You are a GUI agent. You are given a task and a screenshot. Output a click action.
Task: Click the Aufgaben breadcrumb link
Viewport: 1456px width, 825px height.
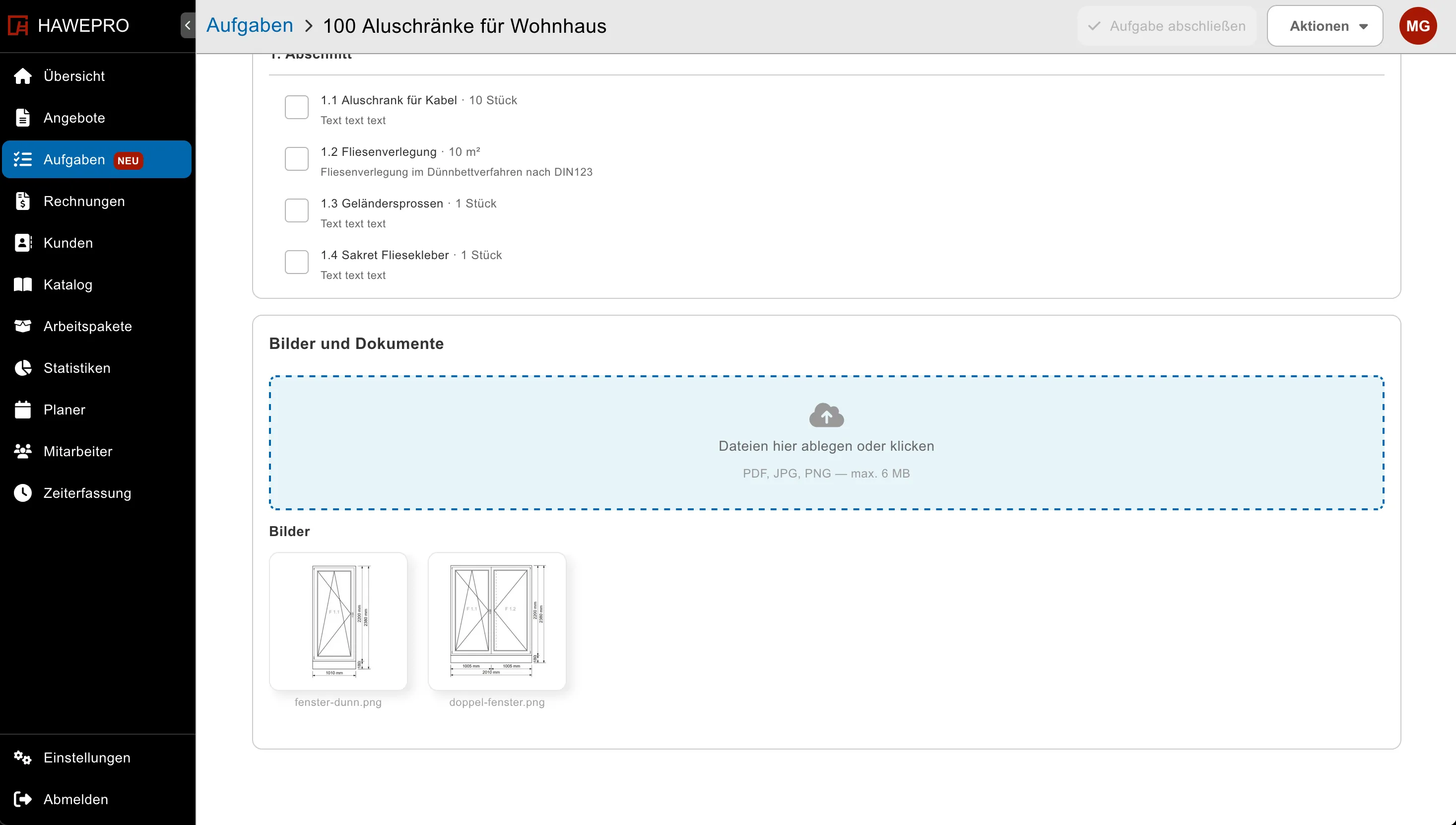point(250,25)
